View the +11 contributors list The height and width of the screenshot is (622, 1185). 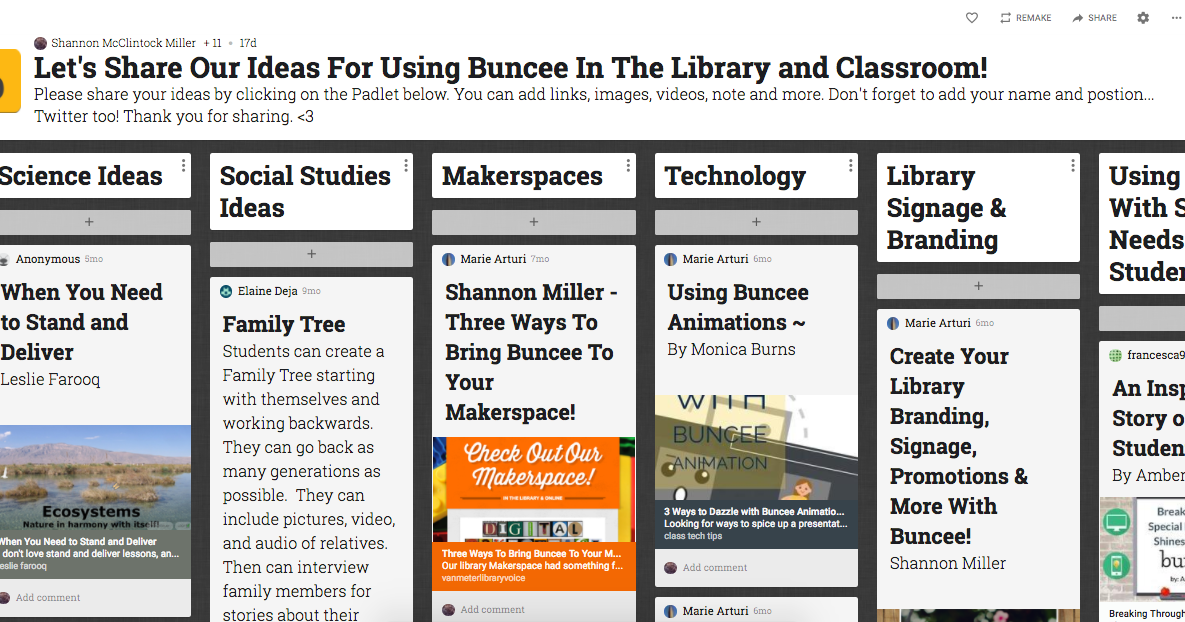click(213, 43)
